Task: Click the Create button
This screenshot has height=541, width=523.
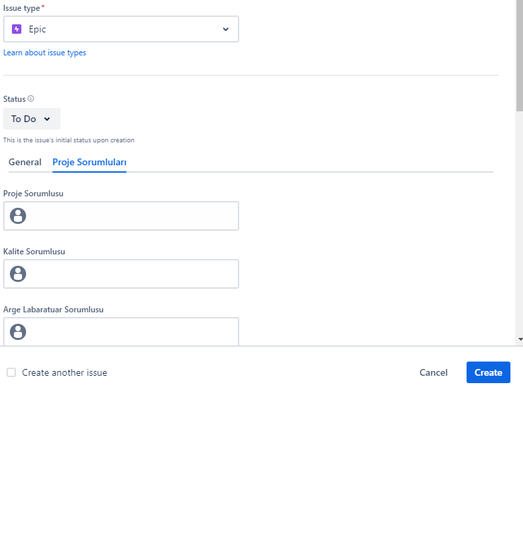Action: coord(488,372)
